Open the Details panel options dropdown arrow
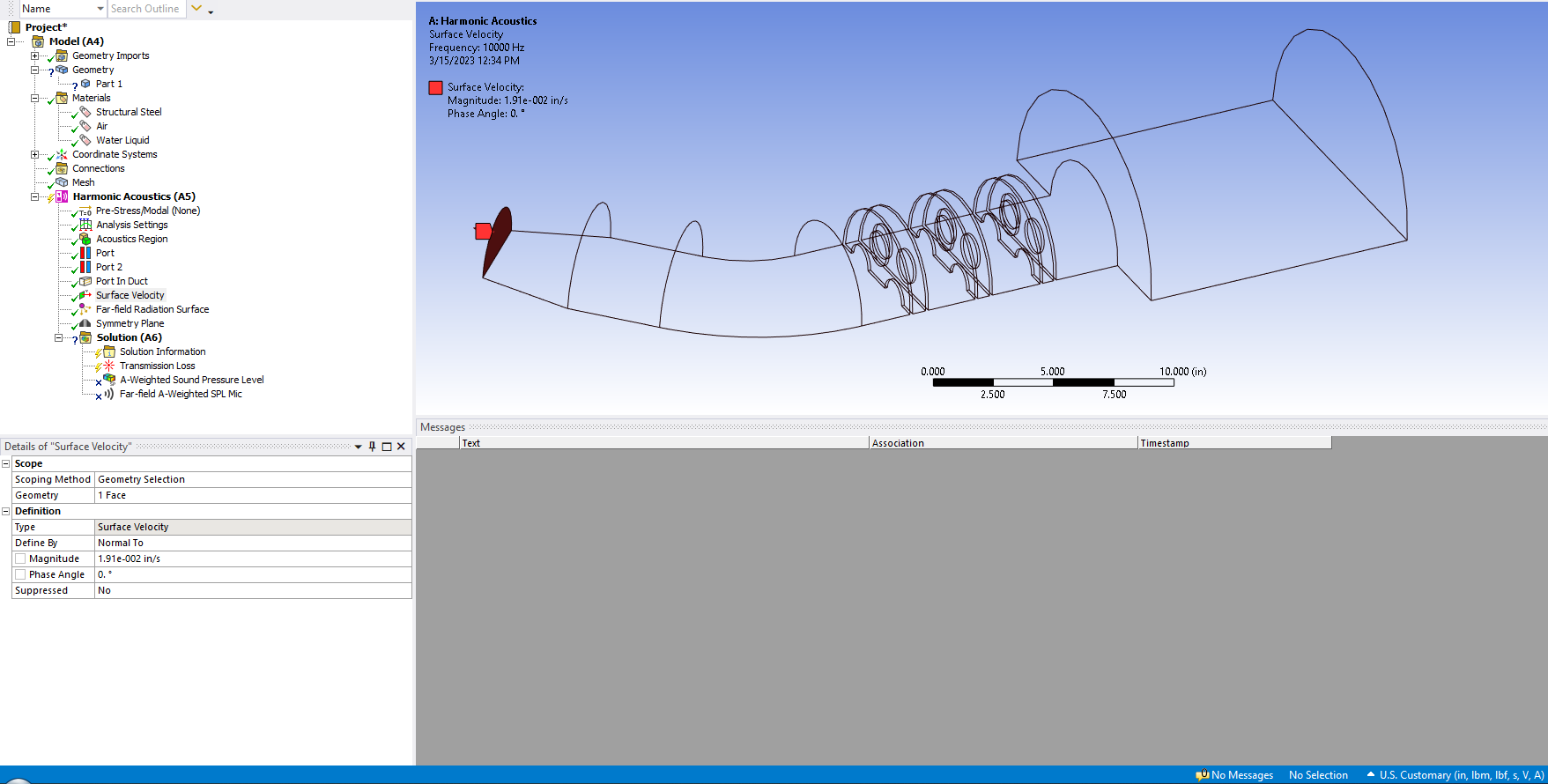Screen dimensions: 1548x784 [358, 447]
